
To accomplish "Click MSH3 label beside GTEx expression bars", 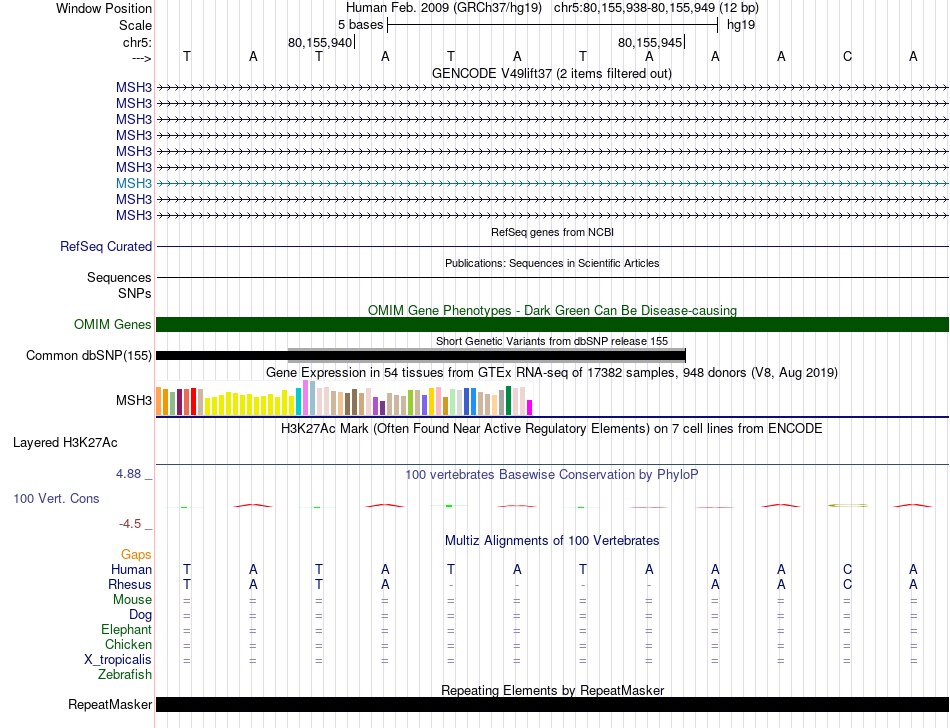I will tap(134, 400).
